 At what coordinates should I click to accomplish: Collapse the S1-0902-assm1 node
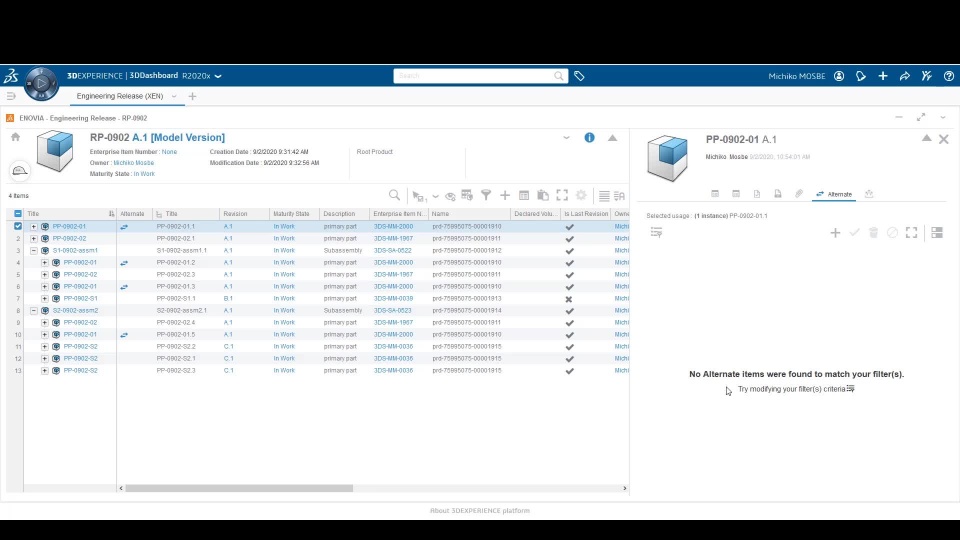pos(34,250)
